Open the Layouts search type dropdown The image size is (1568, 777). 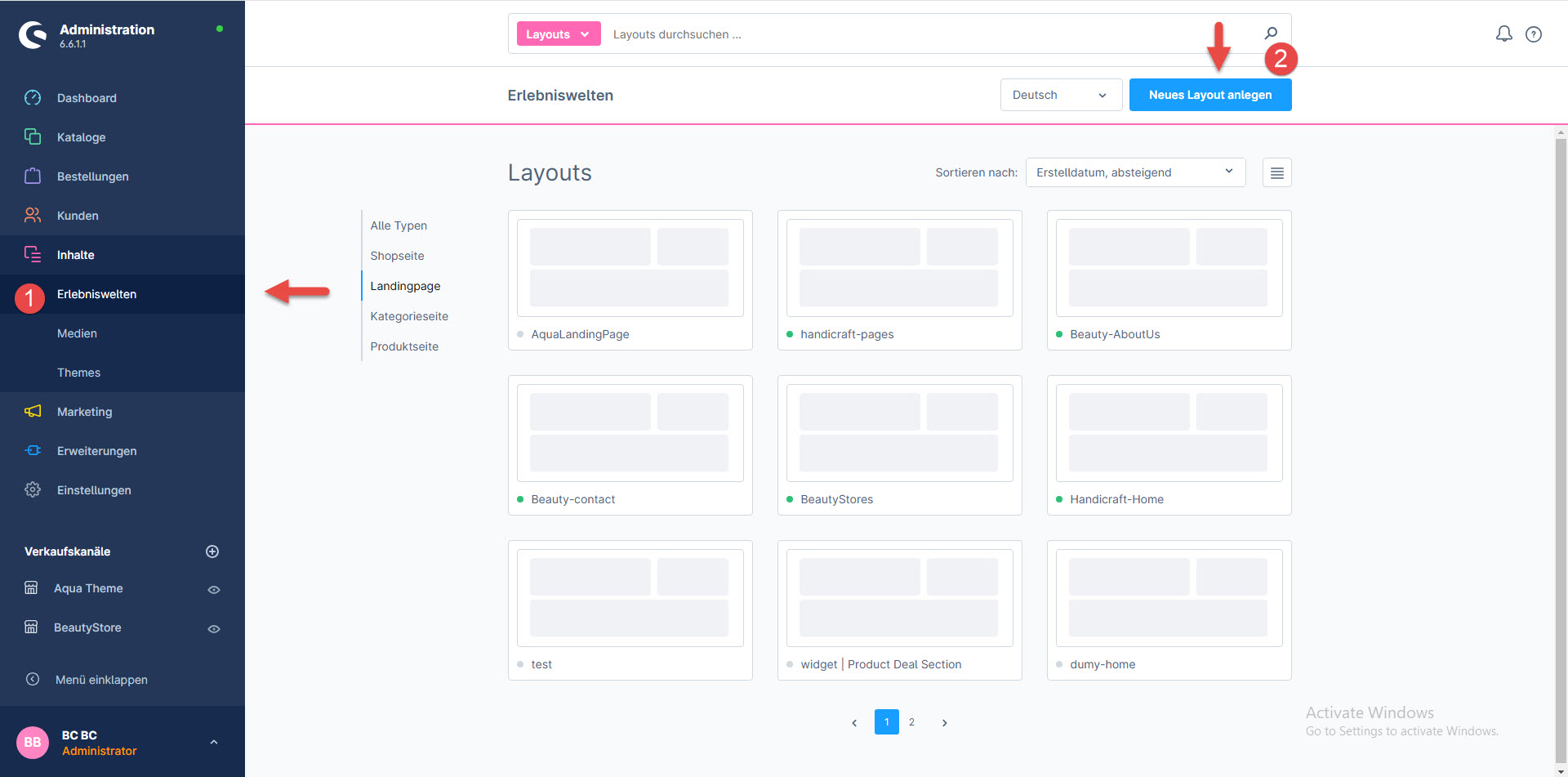tap(558, 34)
